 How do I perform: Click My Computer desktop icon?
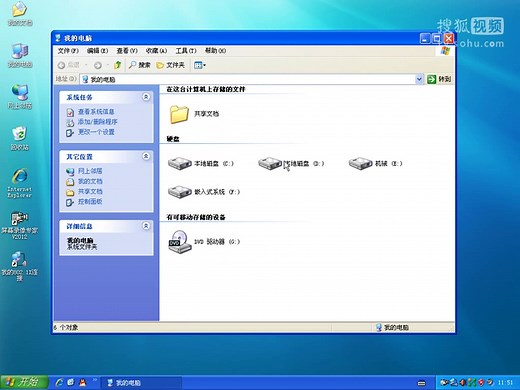pyautogui.click(x=20, y=55)
